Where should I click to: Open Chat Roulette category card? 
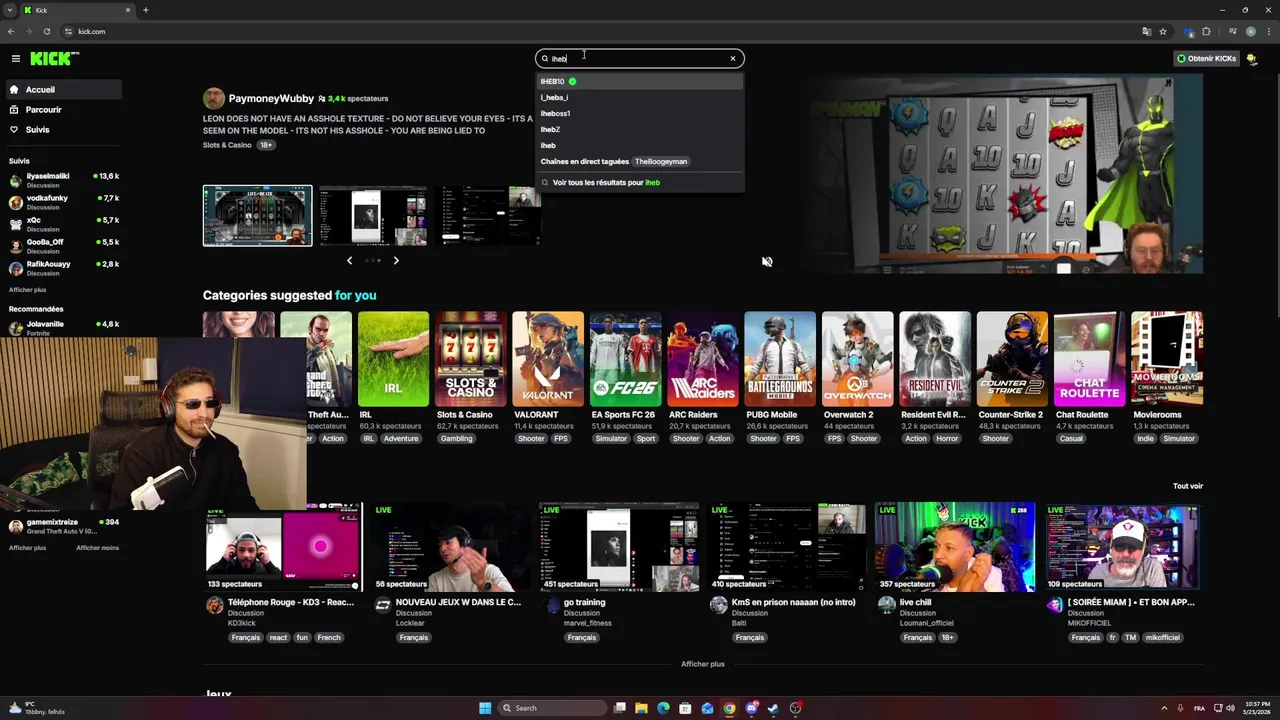pyautogui.click(x=1089, y=359)
